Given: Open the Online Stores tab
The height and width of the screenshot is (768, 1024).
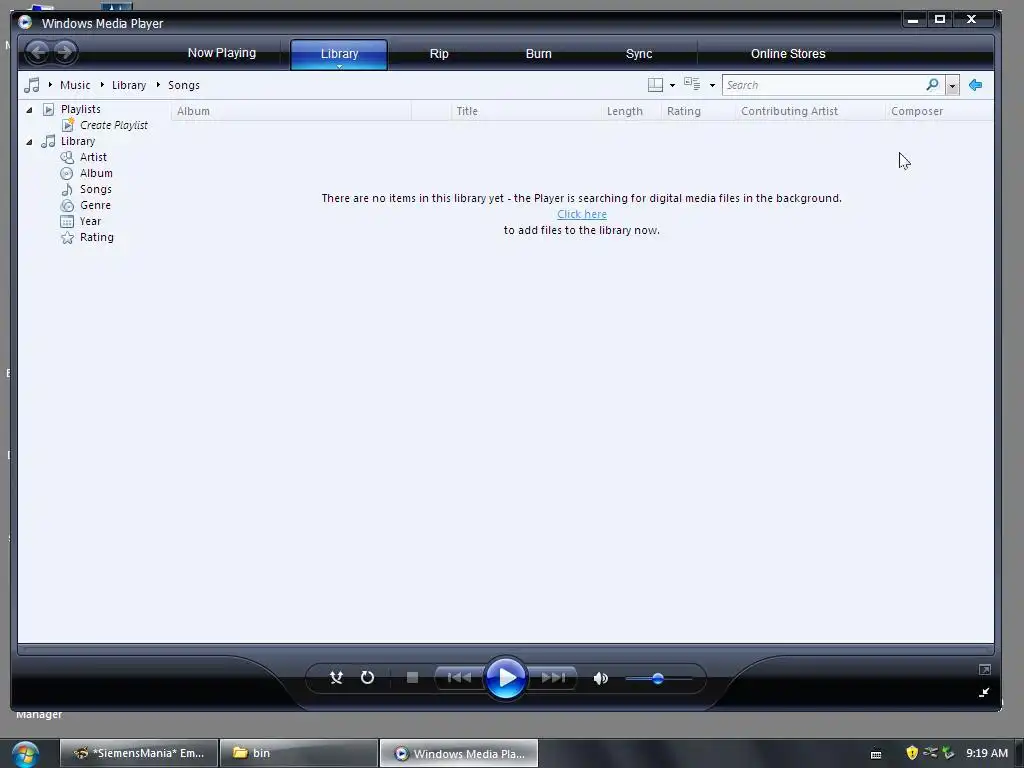Looking at the screenshot, I should coord(788,54).
